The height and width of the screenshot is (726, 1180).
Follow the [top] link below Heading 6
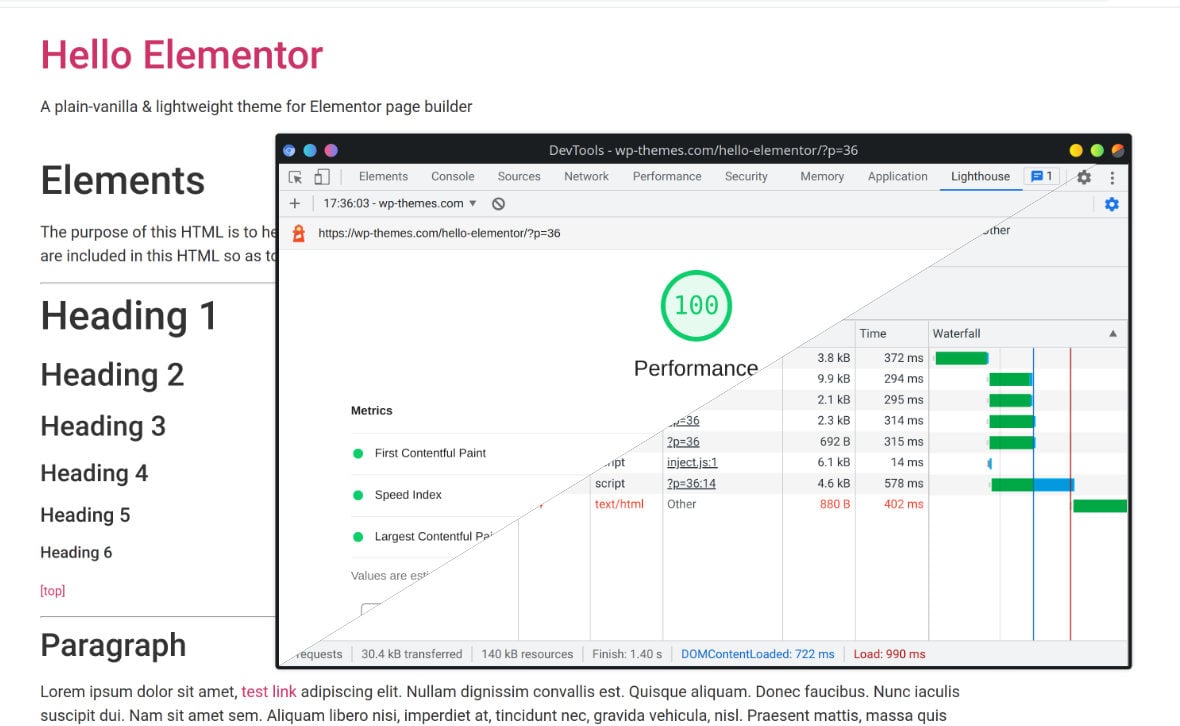point(53,591)
